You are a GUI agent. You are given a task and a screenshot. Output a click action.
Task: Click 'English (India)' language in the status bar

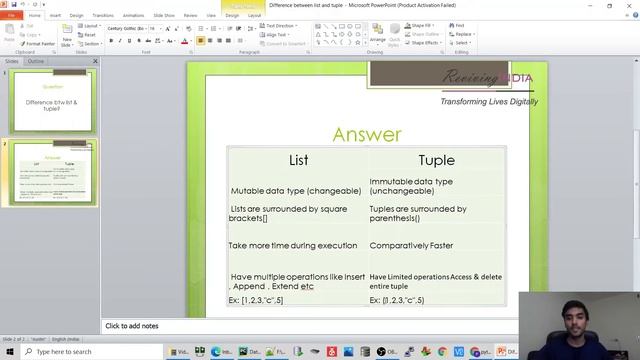tap(65, 340)
